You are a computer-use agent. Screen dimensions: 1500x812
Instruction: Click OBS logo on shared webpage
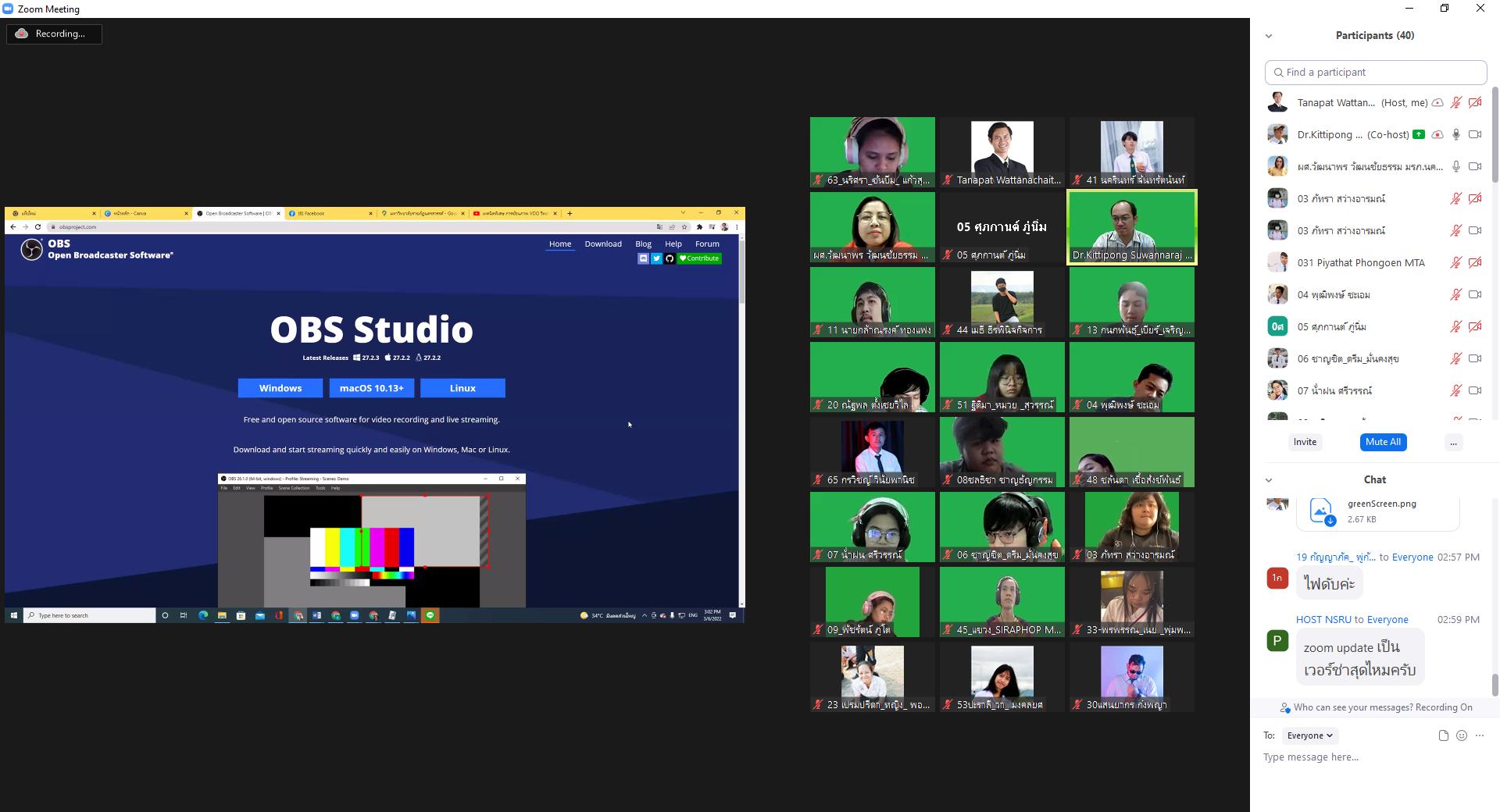click(x=31, y=249)
